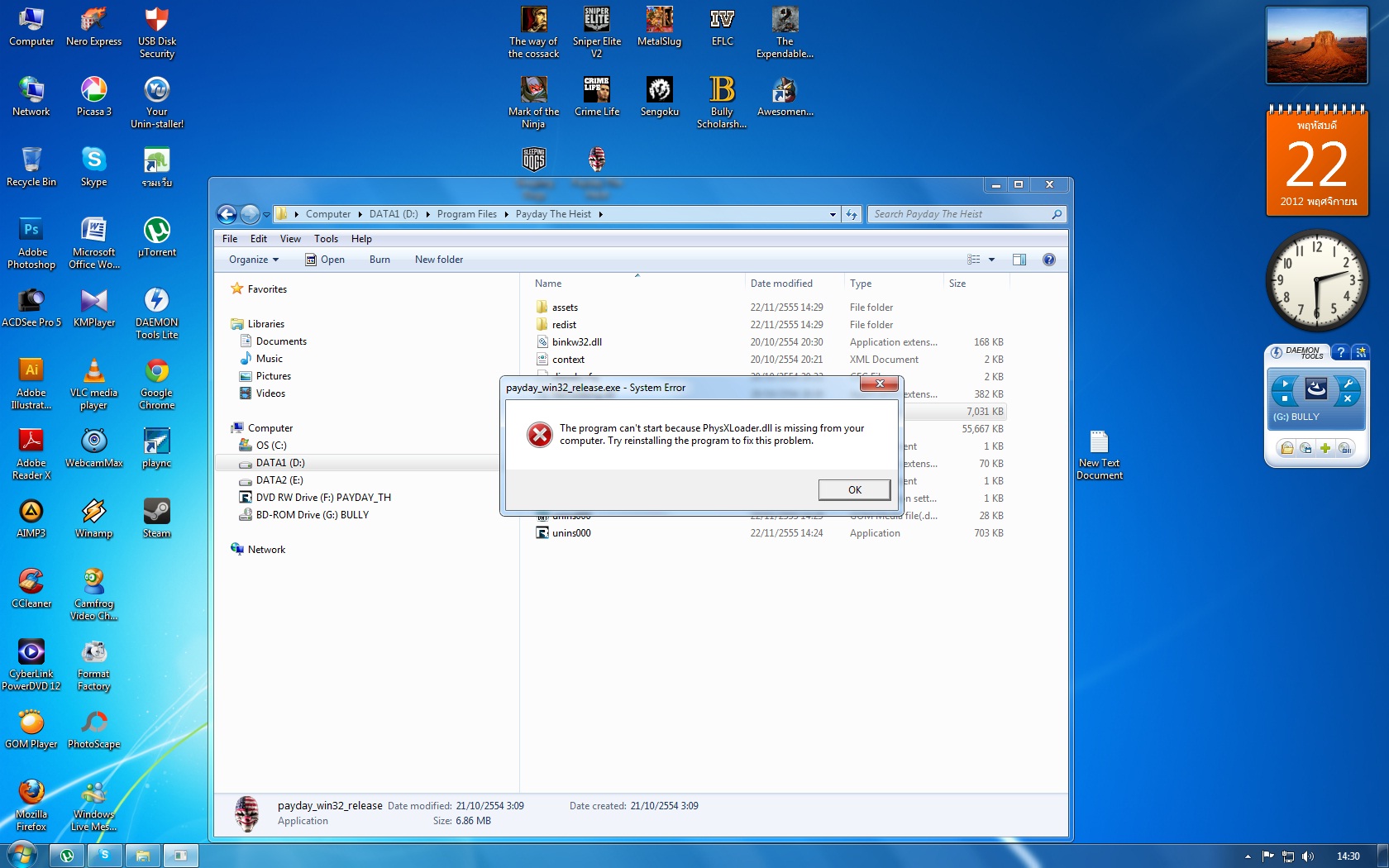The height and width of the screenshot is (868, 1389).
Task: Select the New Text Document on the desktop
Action: (x=1099, y=455)
